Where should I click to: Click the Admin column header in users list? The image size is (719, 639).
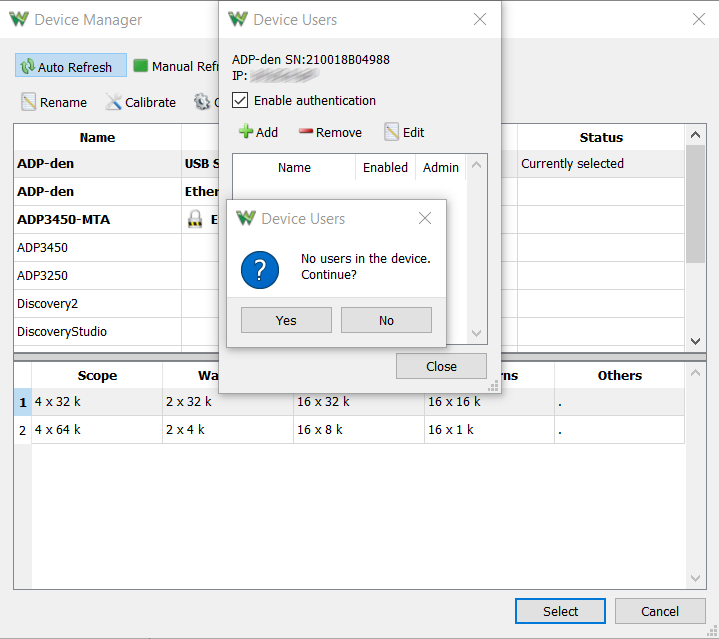(x=441, y=167)
